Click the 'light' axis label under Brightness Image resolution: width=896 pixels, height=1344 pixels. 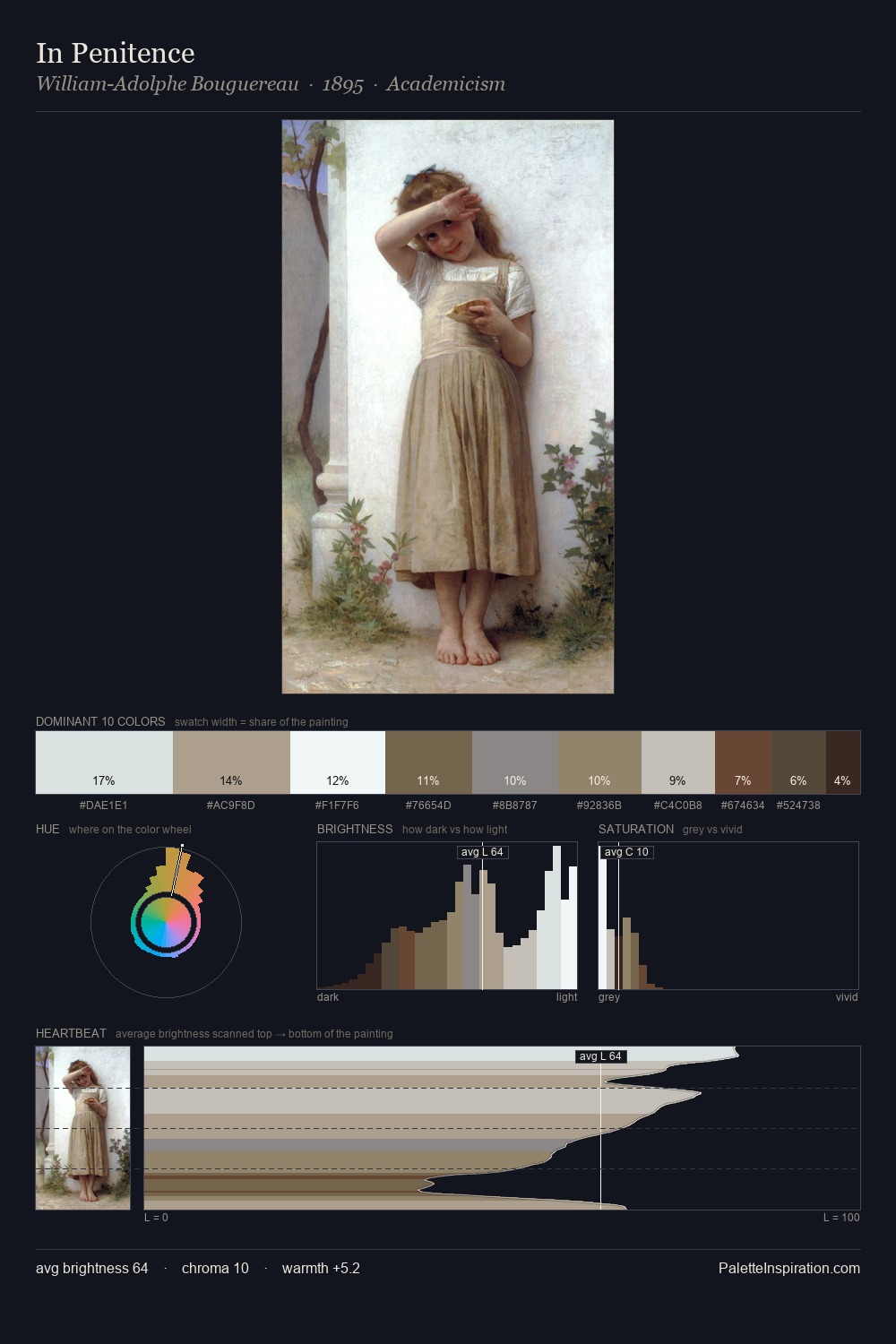[567, 997]
